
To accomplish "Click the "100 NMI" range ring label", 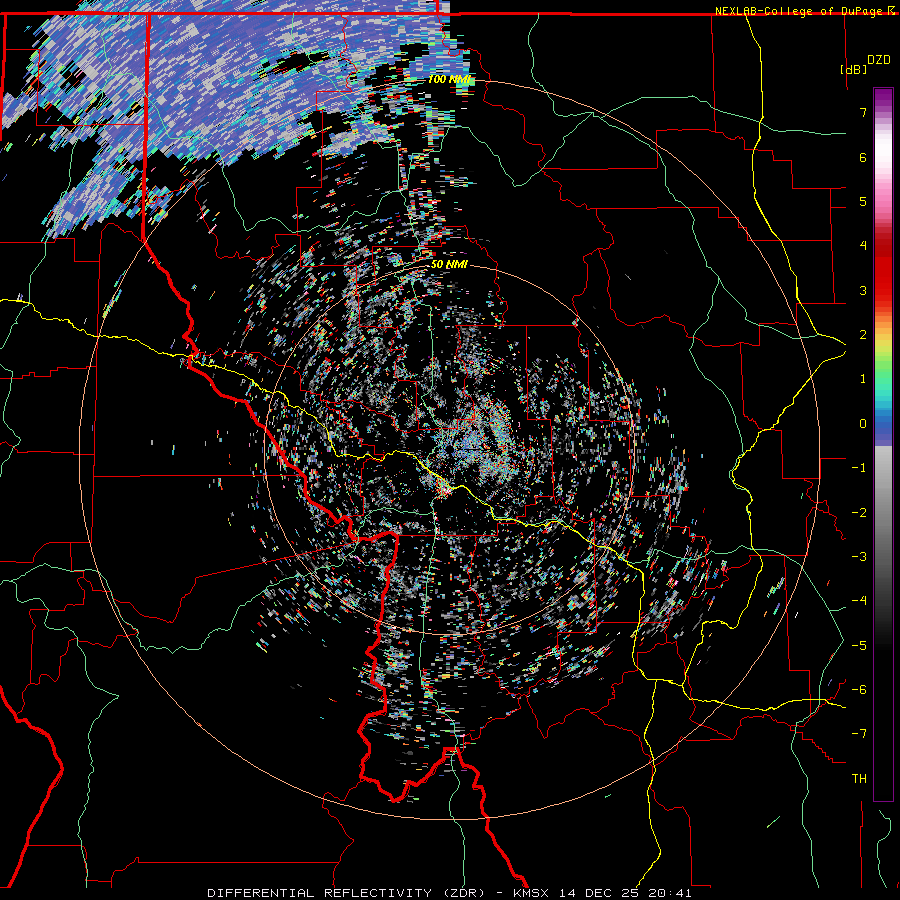I will click(449, 79).
